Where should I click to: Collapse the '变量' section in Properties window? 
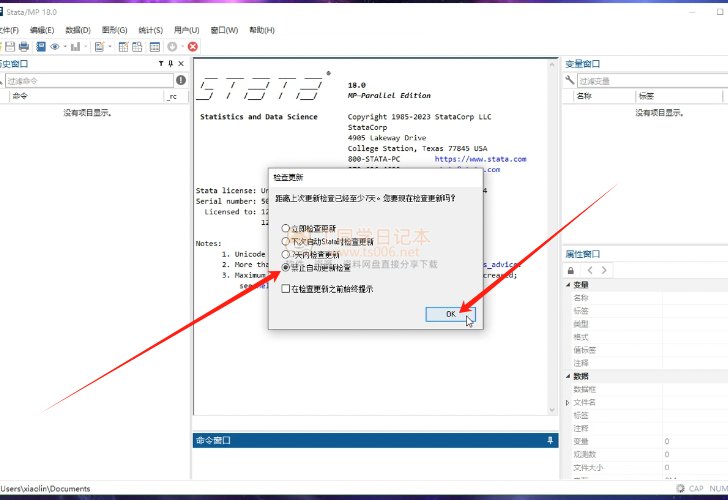pyautogui.click(x=568, y=285)
